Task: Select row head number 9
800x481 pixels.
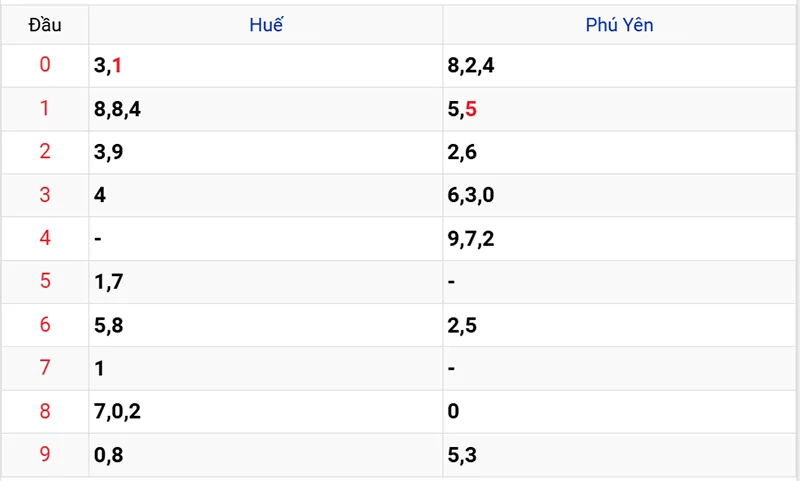Action: click(45, 455)
